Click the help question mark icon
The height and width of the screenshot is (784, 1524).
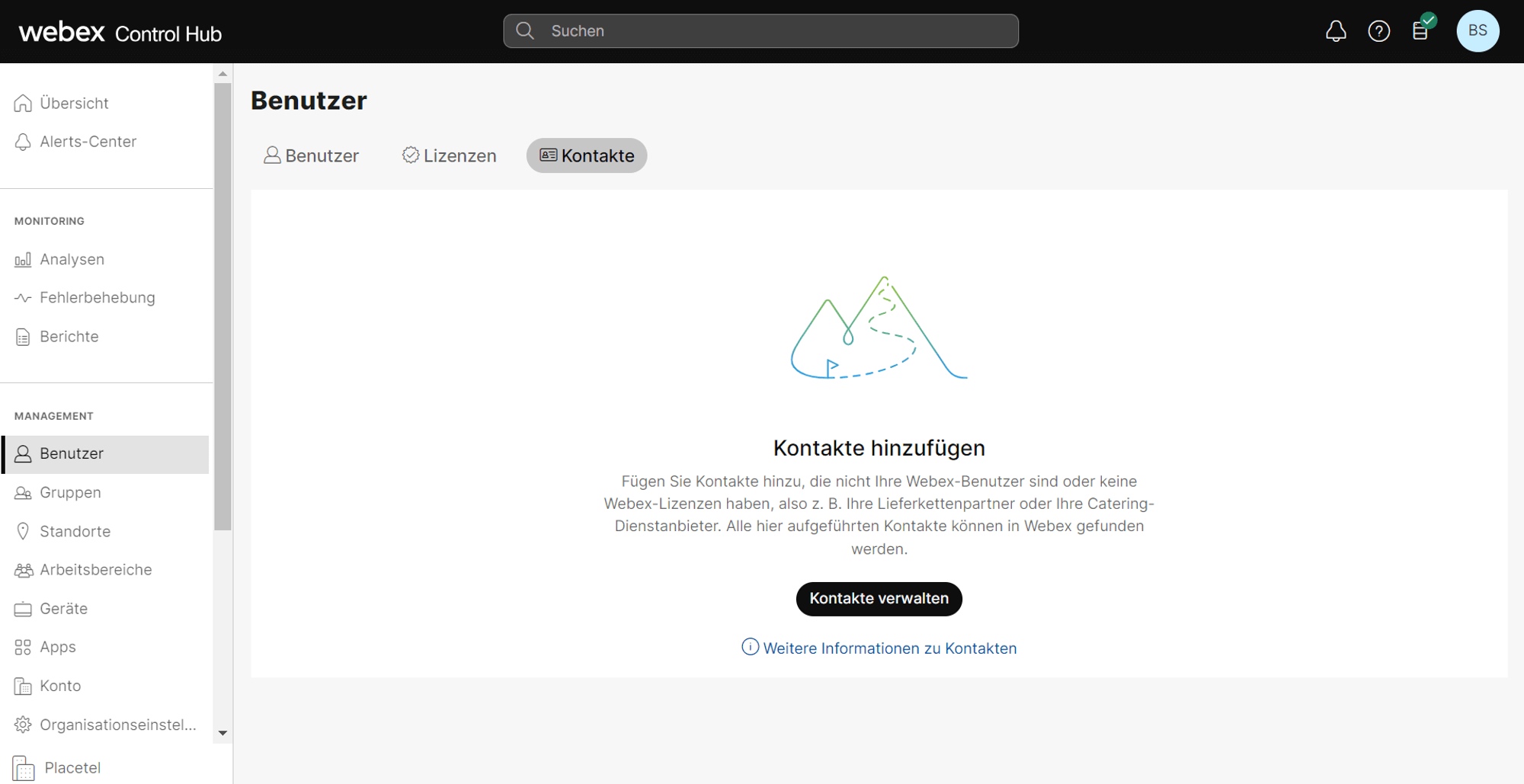click(1378, 31)
